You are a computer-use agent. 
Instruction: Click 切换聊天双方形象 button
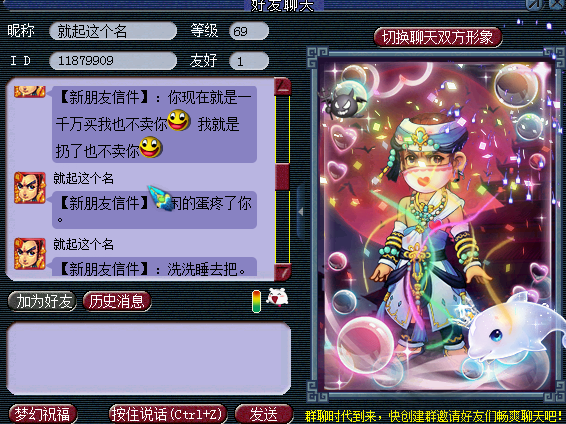coord(438,37)
